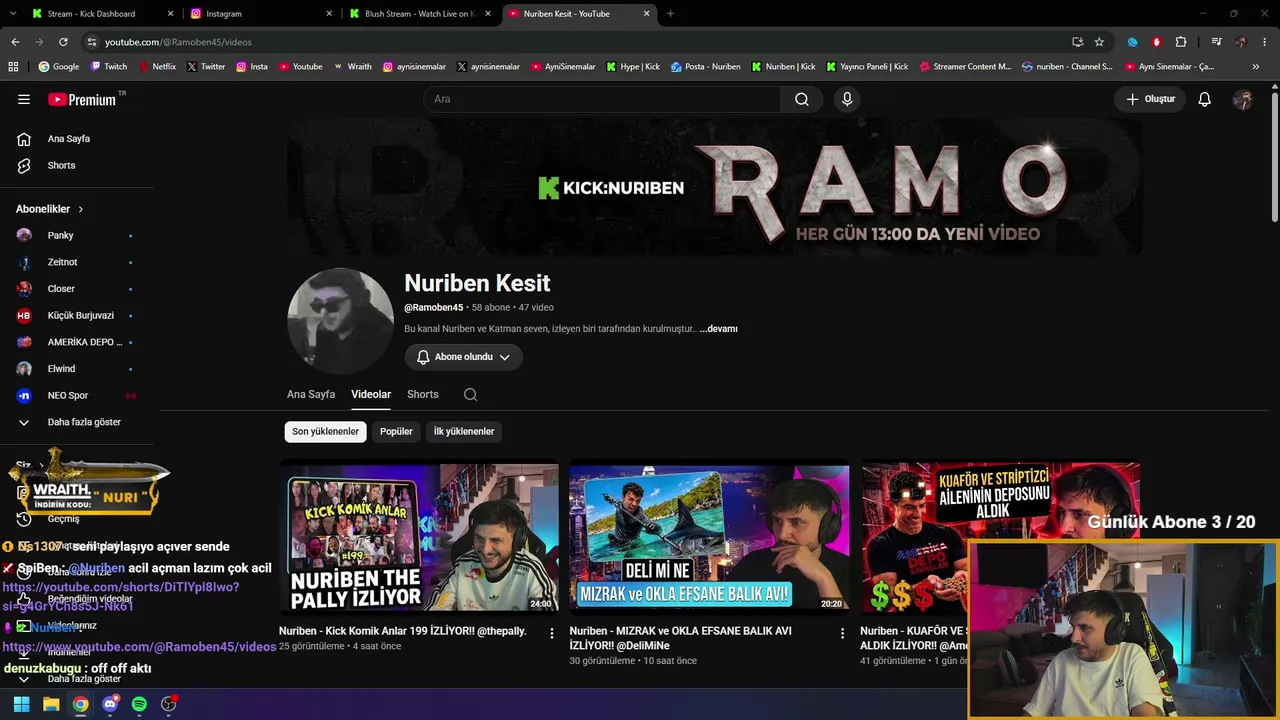
Task: Open the Chrome apps grid in bookmarks bar
Action: point(13,67)
